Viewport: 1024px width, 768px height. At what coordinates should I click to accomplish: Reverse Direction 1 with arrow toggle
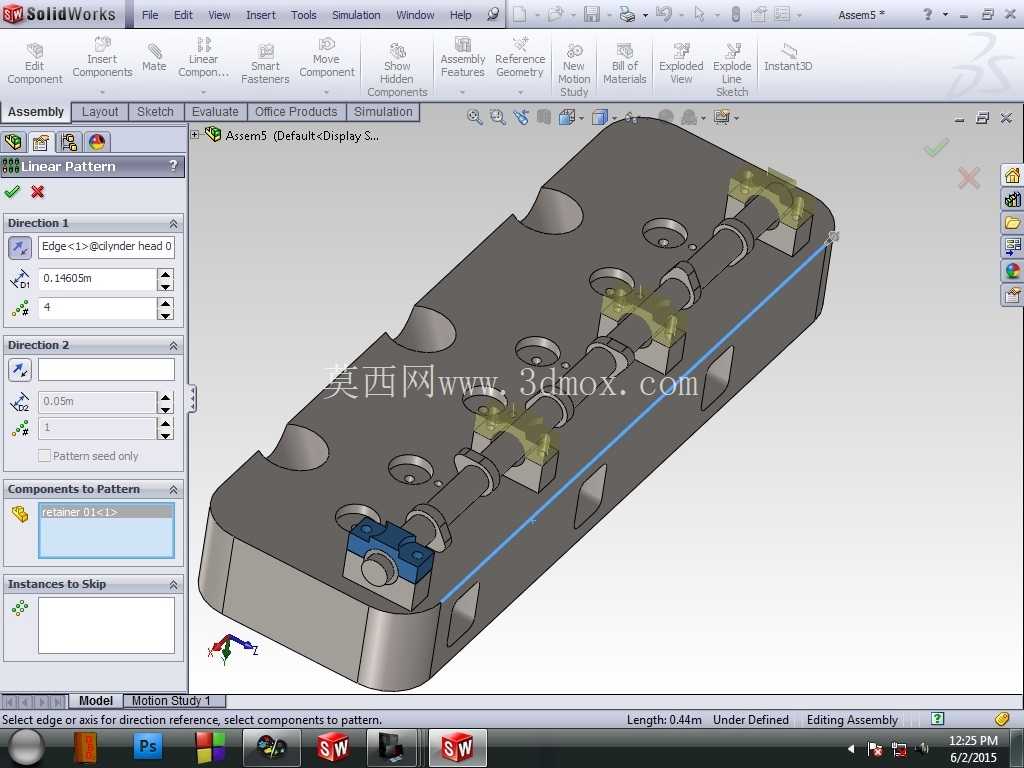pos(20,248)
